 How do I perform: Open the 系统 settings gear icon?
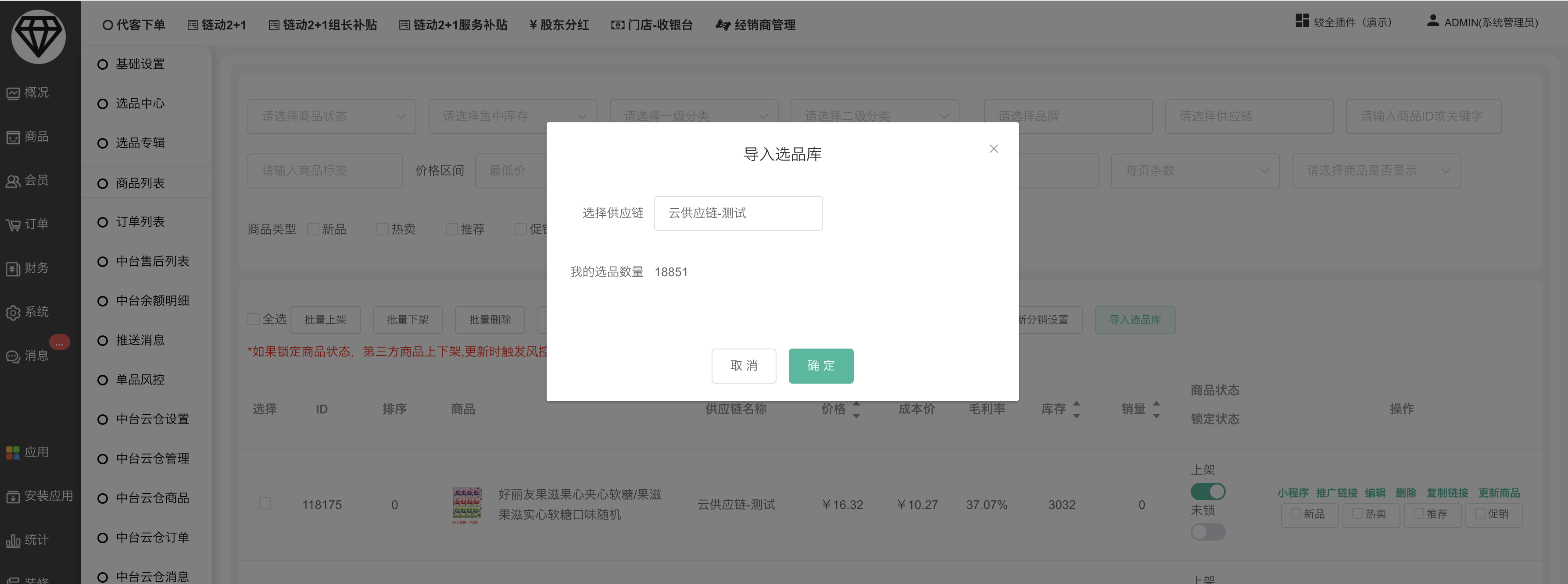point(14,313)
